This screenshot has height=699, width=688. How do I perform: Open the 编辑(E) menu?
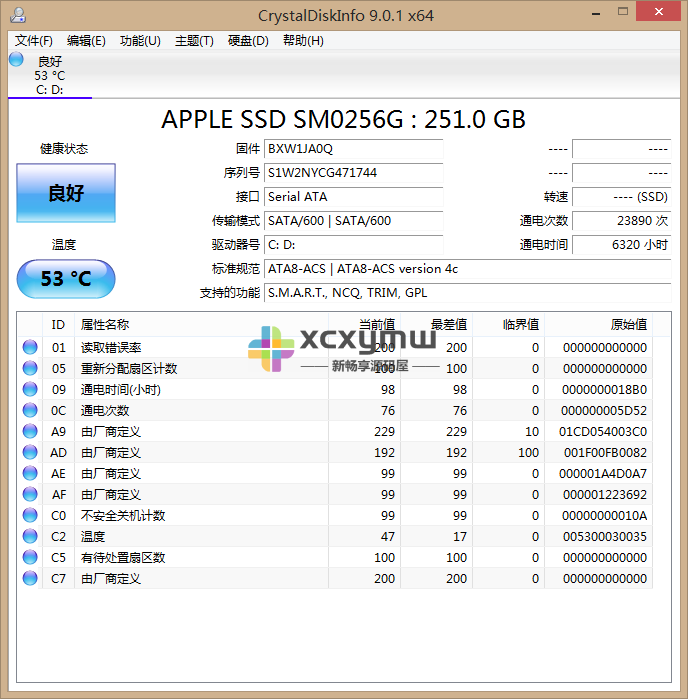point(86,41)
